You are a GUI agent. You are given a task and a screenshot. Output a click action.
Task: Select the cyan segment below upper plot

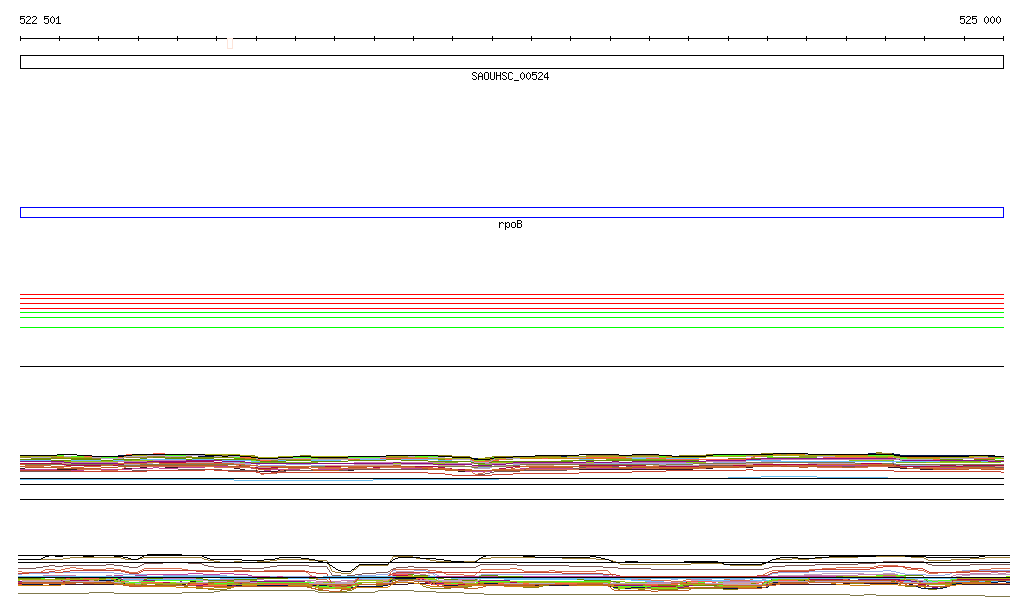303,480
